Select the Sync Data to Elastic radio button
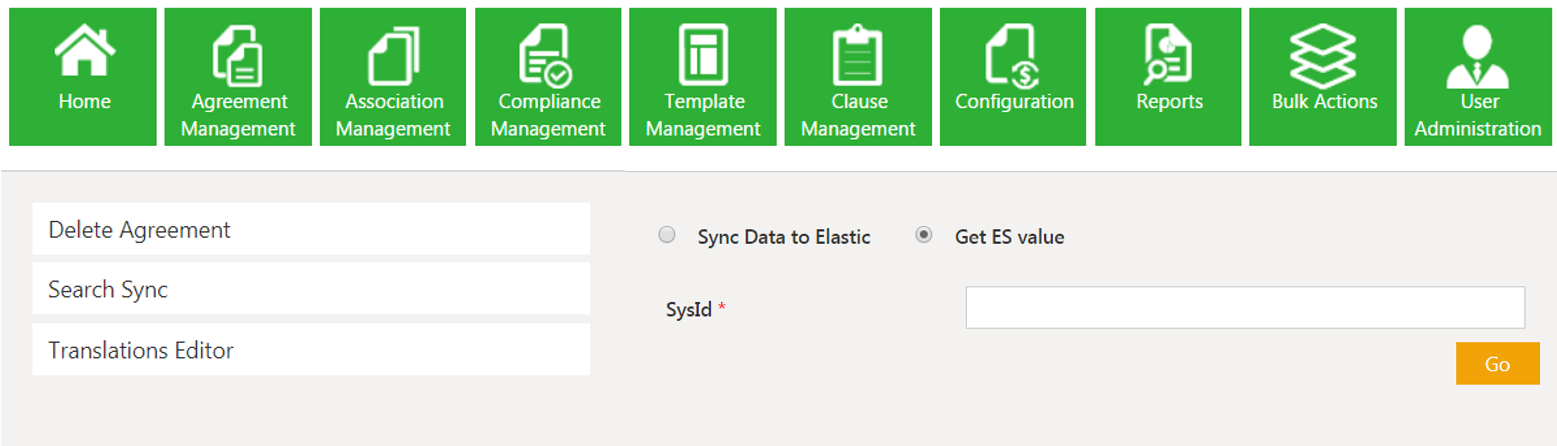1557x446 pixels. [667, 236]
